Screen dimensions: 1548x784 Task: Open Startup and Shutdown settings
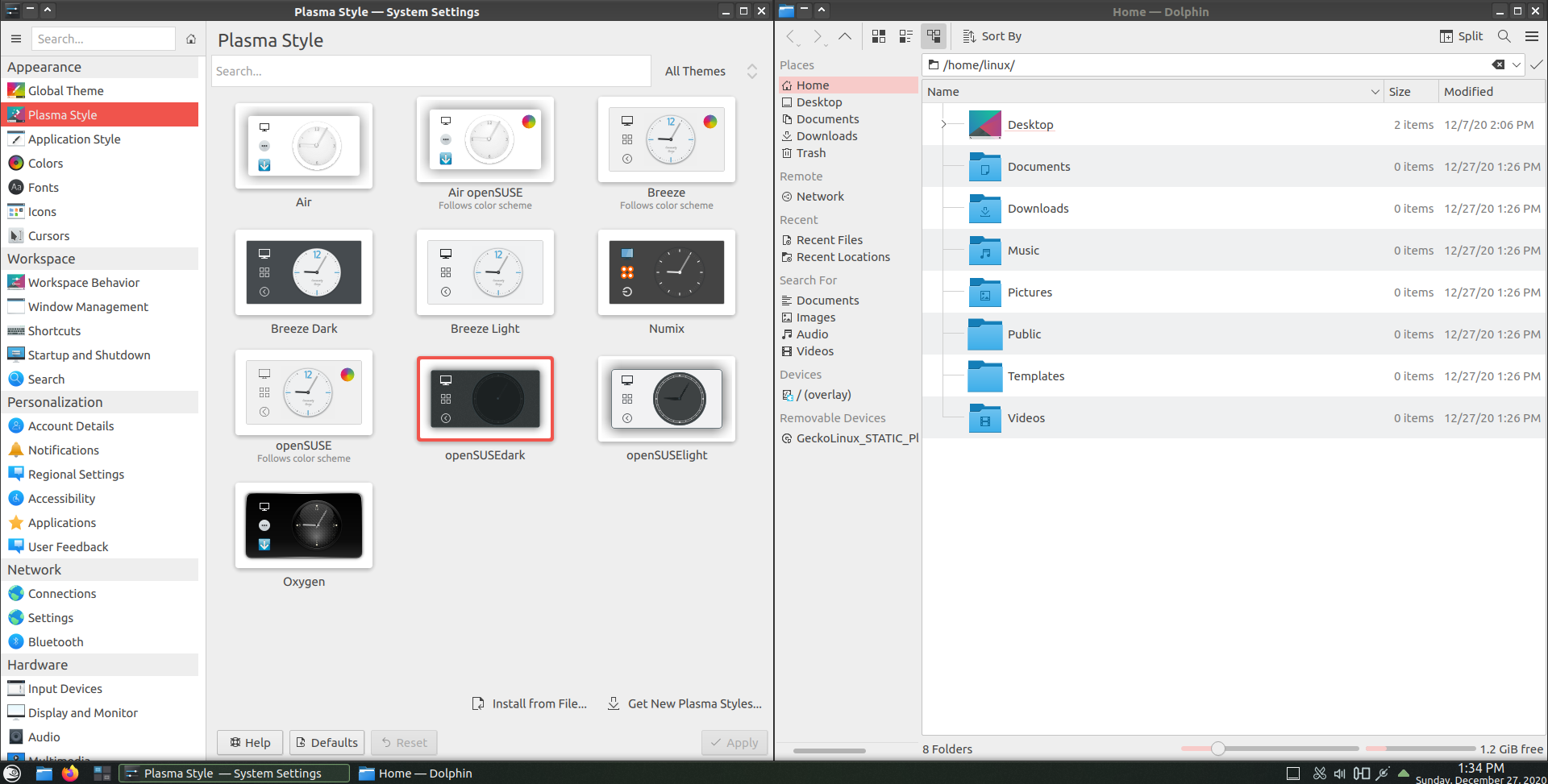pyautogui.click(x=100, y=355)
